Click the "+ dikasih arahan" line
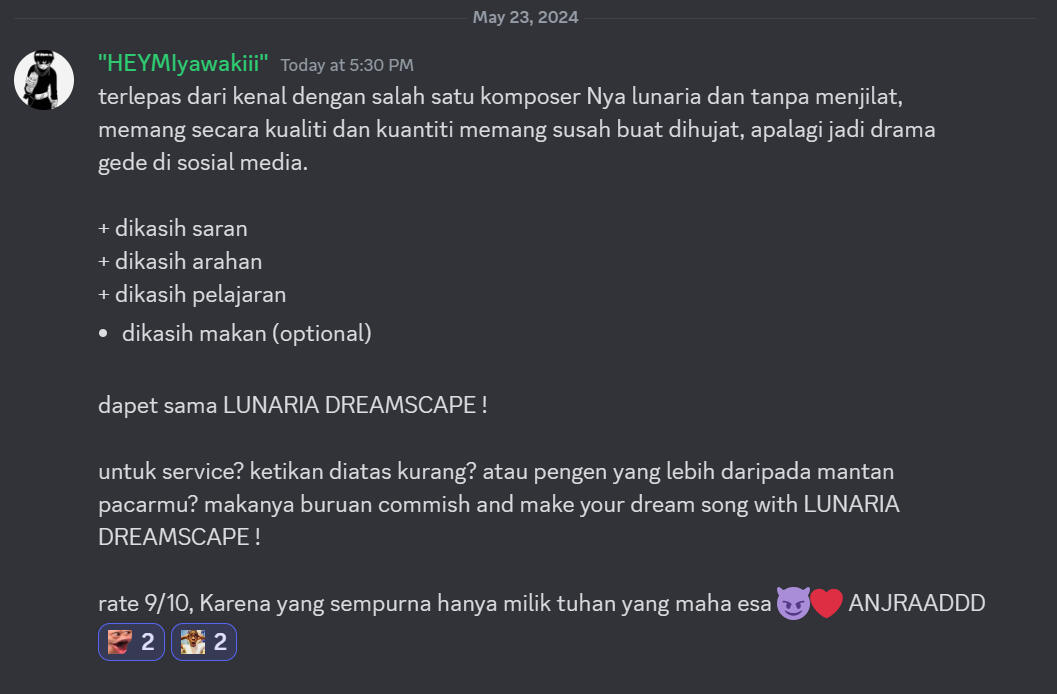 click(180, 261)
